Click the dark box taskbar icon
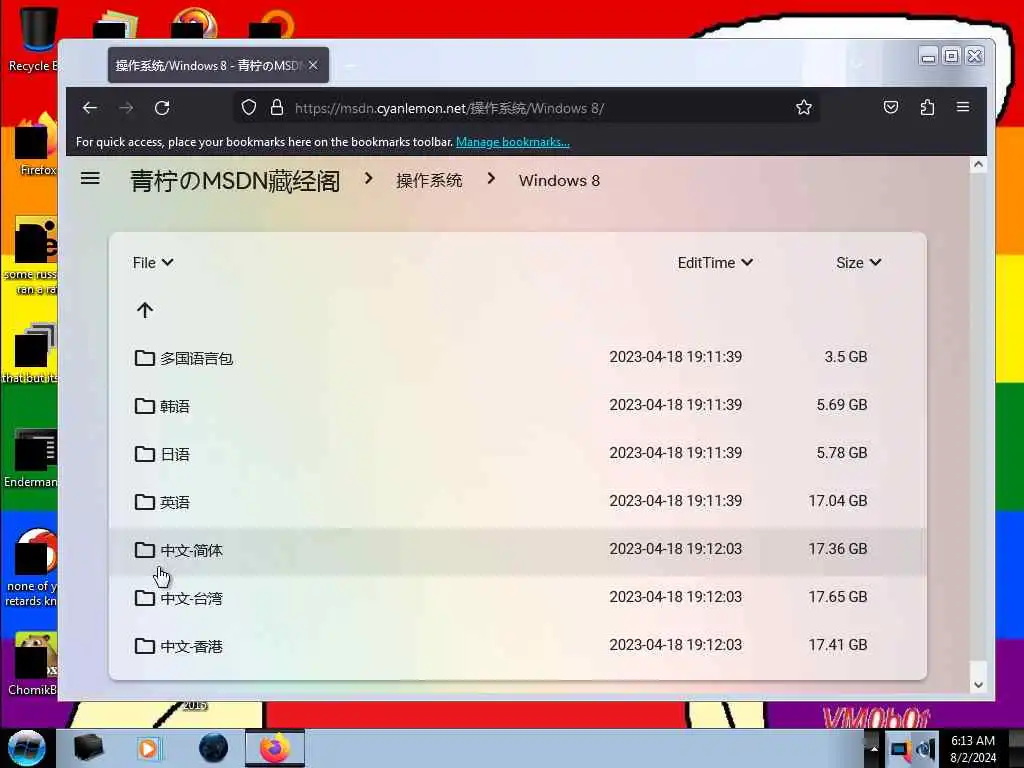The height and width of the screenshot is (768, 1024). point(88,748)
